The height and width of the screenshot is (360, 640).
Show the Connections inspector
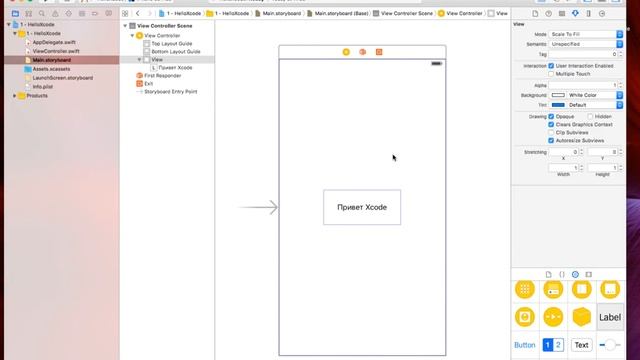(602, 13)
